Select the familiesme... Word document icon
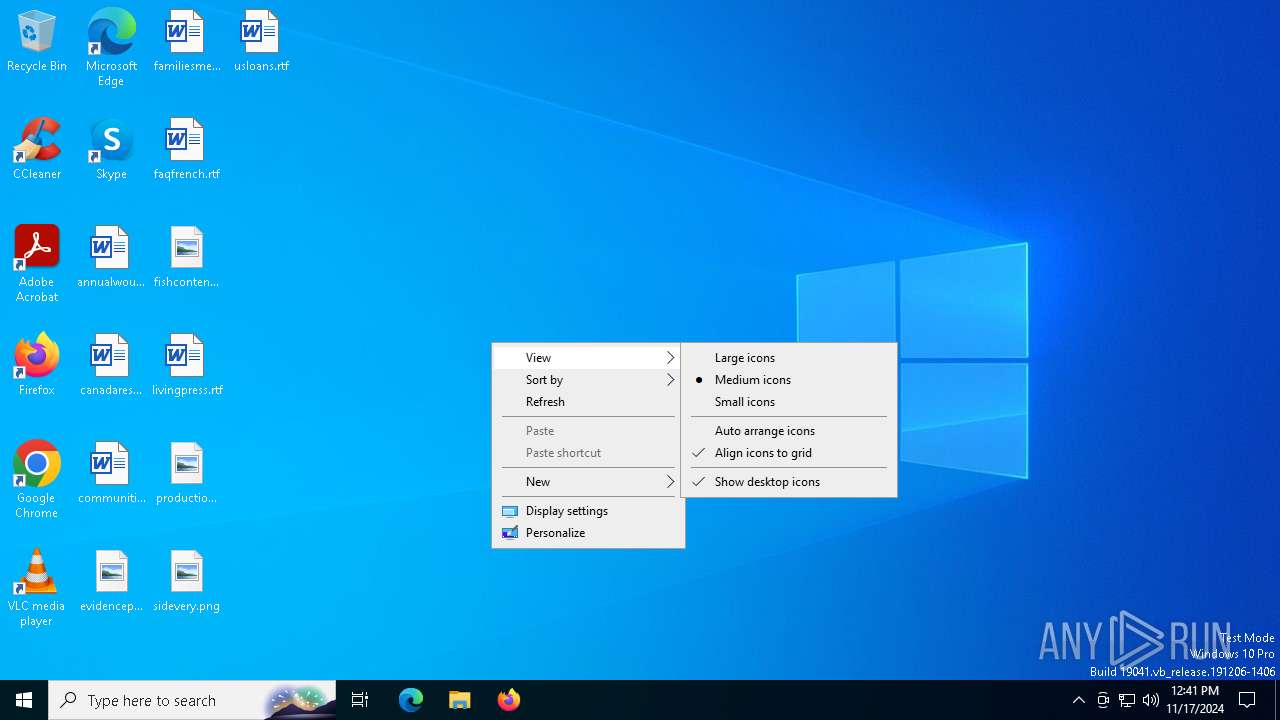The image size is (1280, 720). pos(186,41)
